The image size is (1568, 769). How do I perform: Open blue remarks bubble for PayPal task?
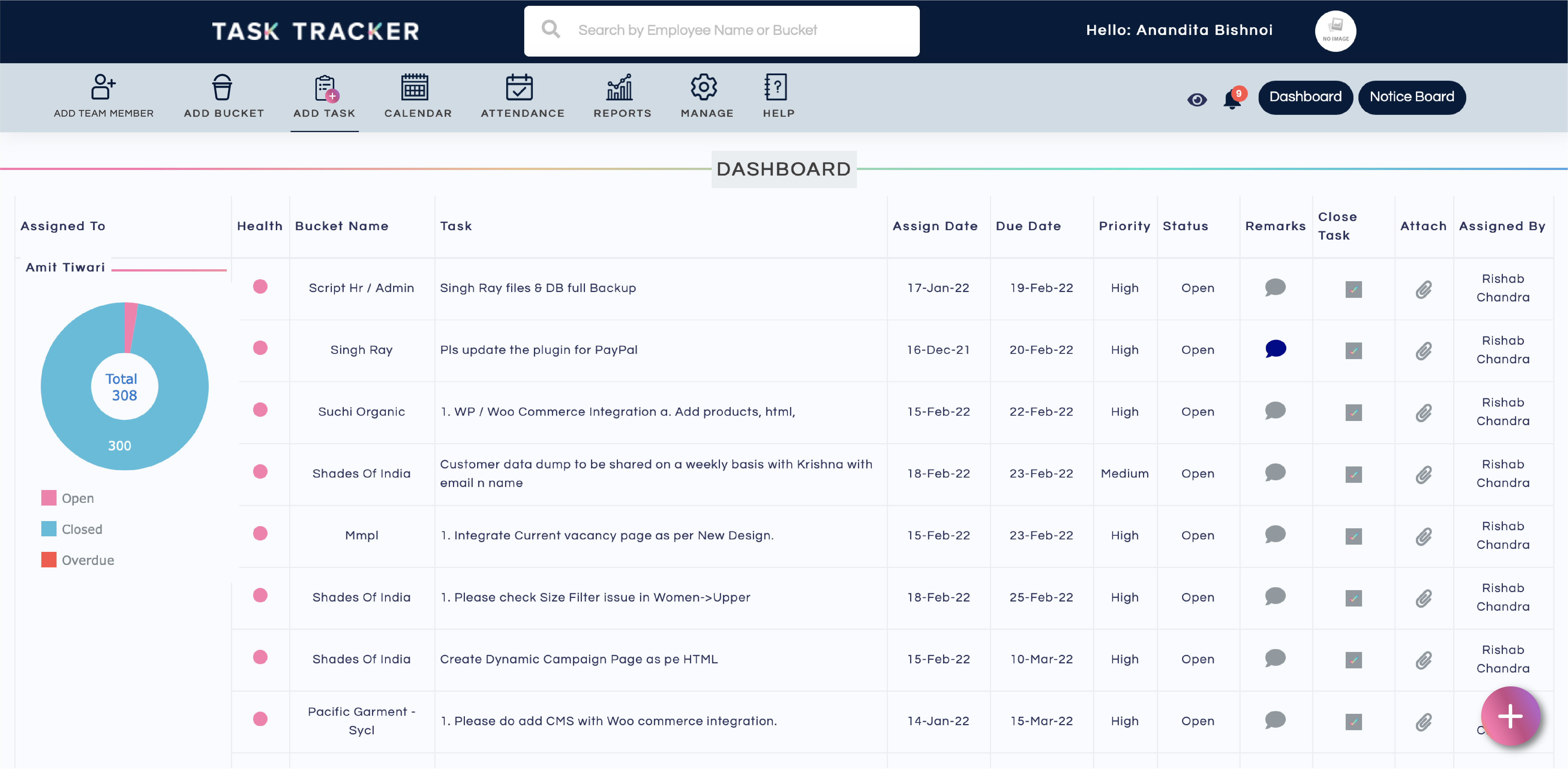[x=1275, y=349]
